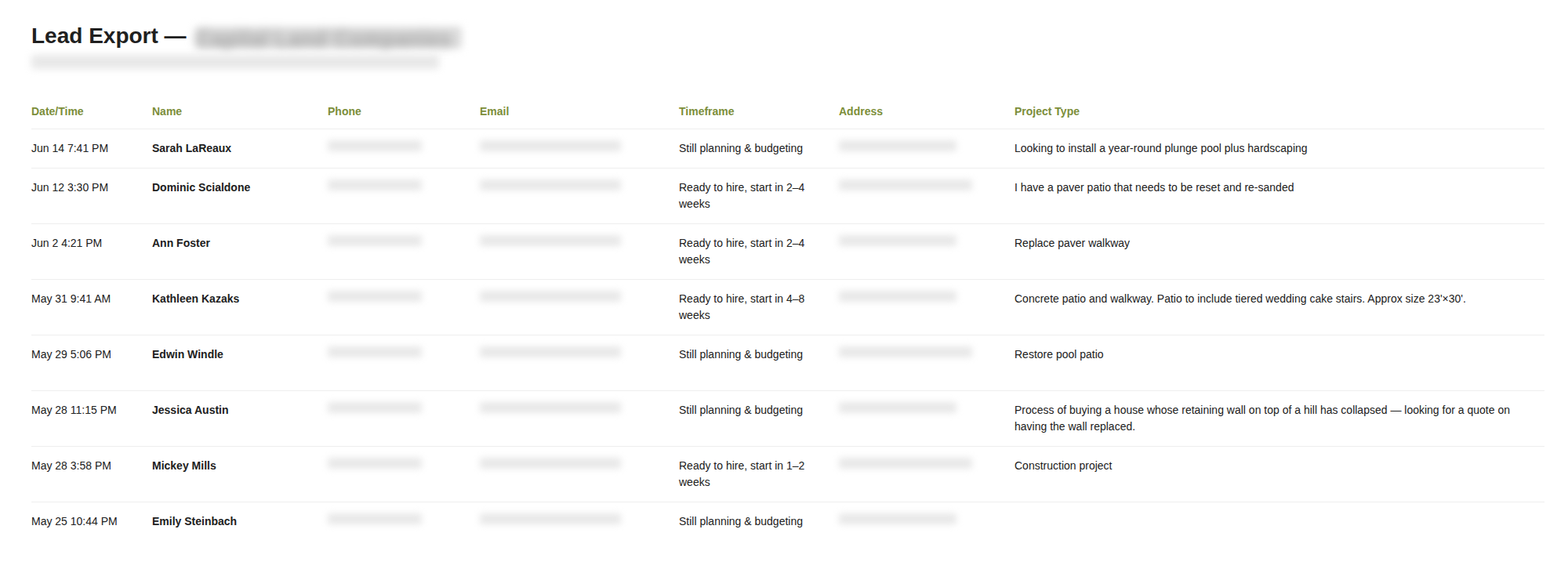Click the Address column header
This screenshot has width=1568, height=580.
point(861,111)
